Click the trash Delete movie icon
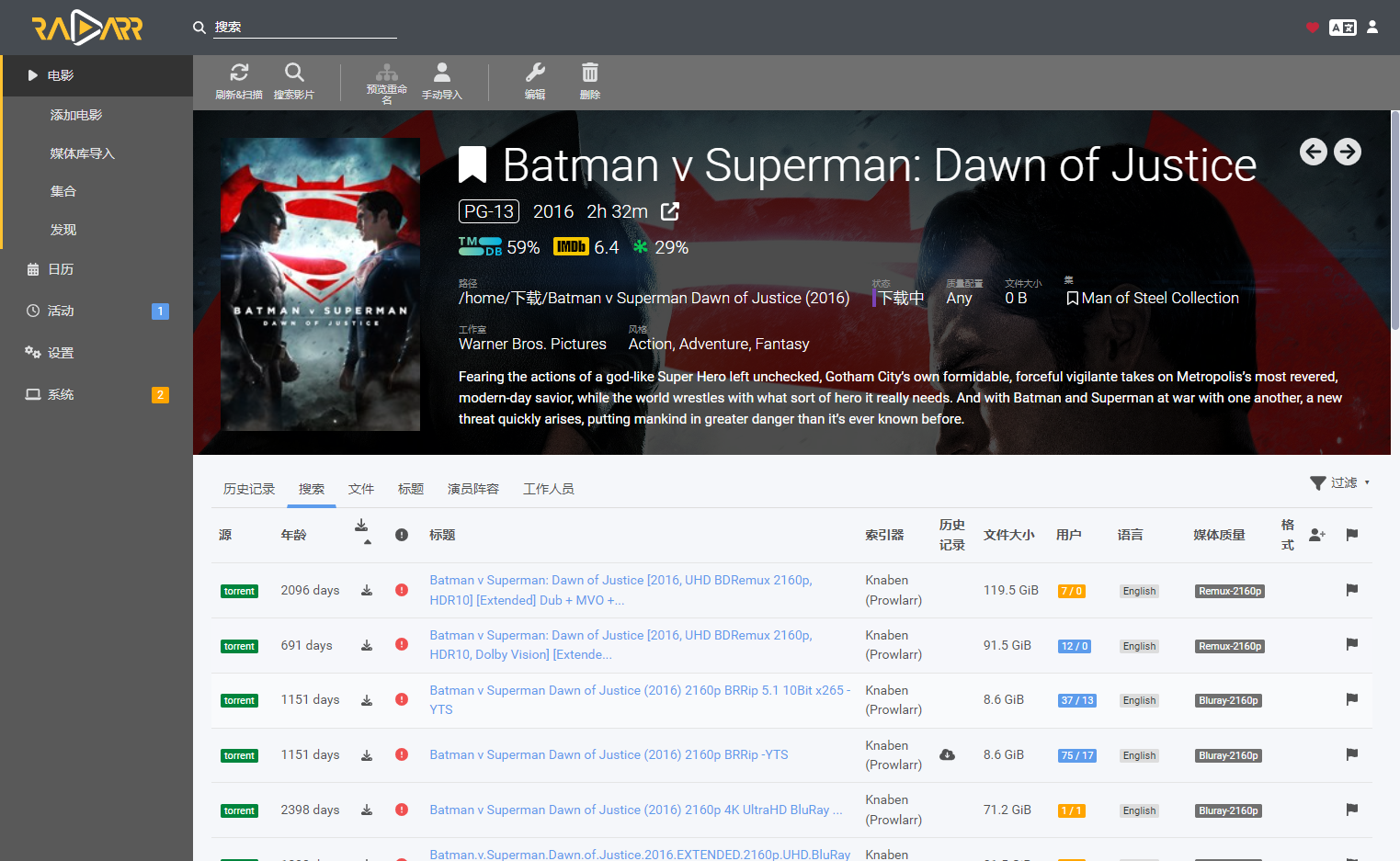 pyautogui.click(x=590, y=73)
